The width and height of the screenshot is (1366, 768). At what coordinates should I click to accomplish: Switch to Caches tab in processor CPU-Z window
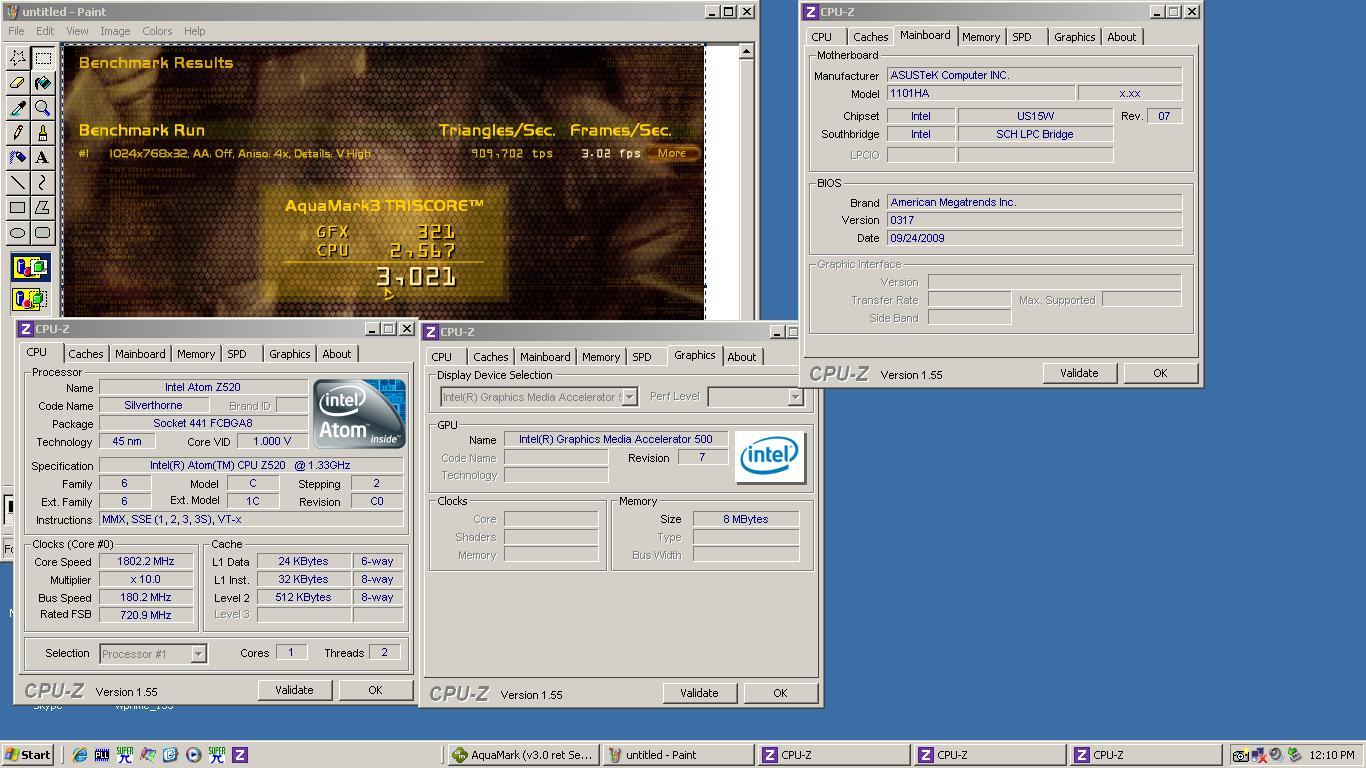click(85, 354)
